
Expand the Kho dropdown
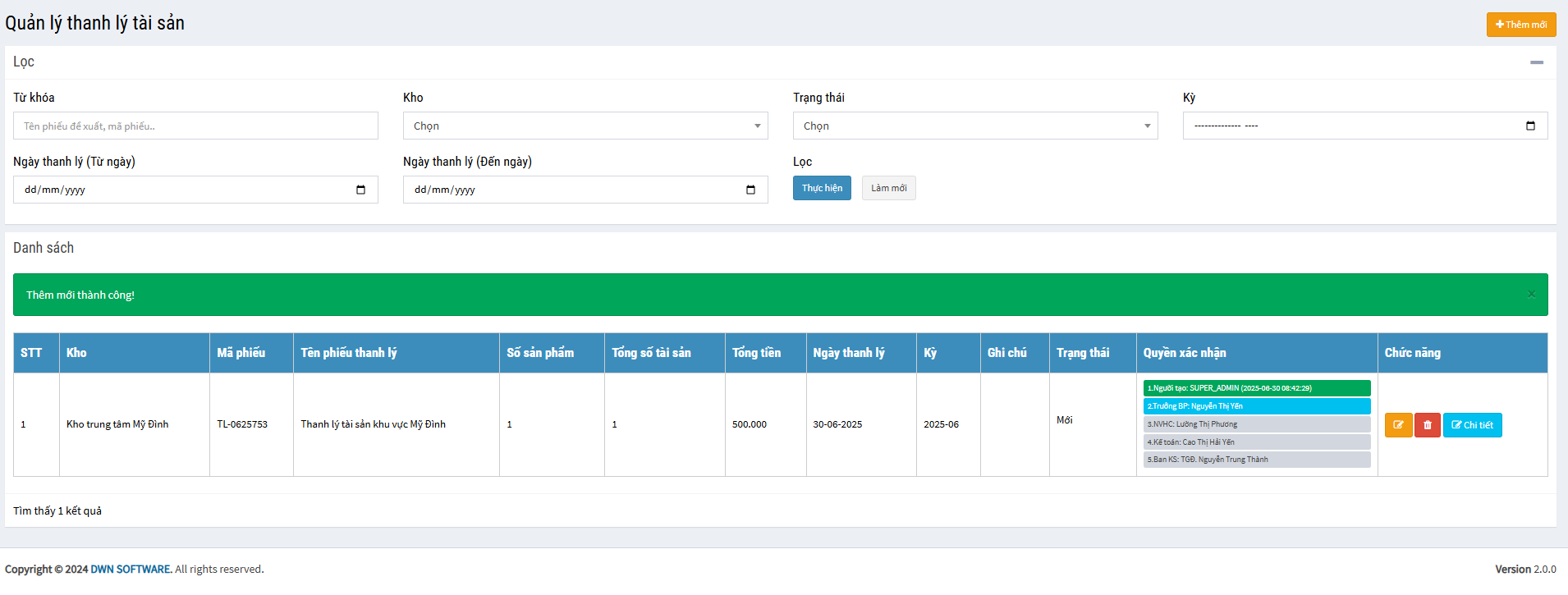[585, 126]
